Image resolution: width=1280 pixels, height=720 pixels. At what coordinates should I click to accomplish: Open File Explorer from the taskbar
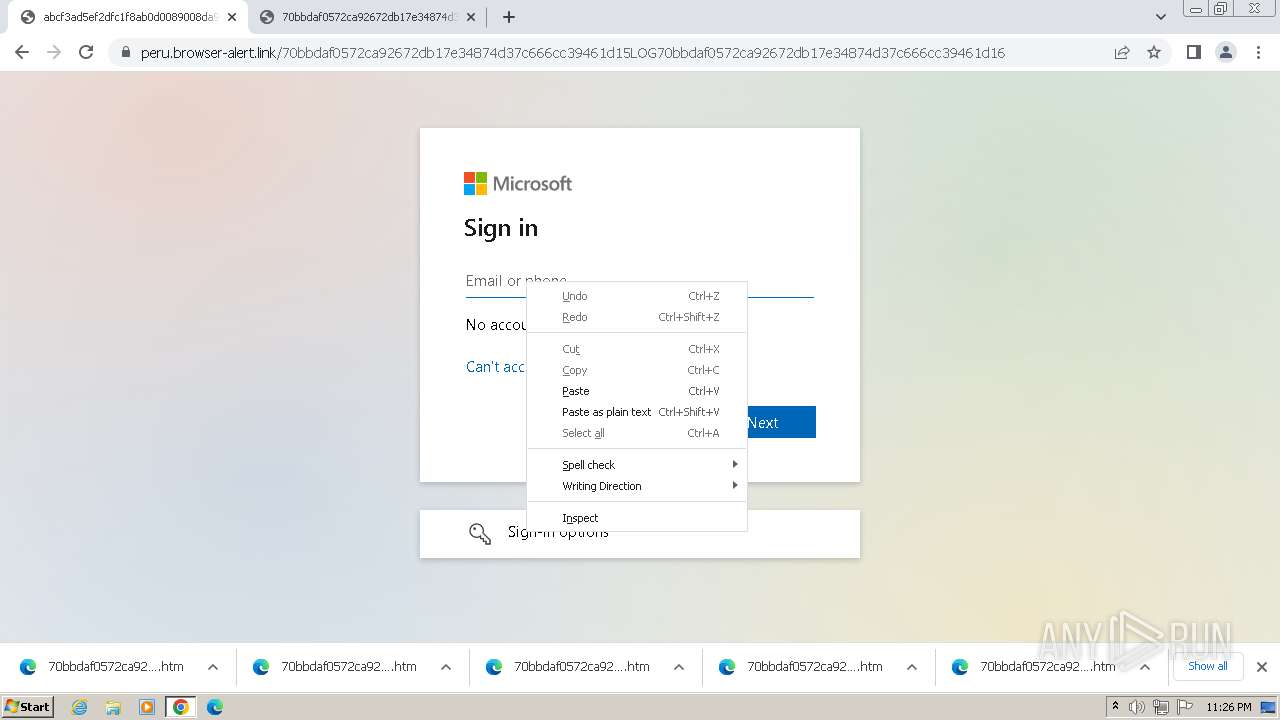pos(113,707)
